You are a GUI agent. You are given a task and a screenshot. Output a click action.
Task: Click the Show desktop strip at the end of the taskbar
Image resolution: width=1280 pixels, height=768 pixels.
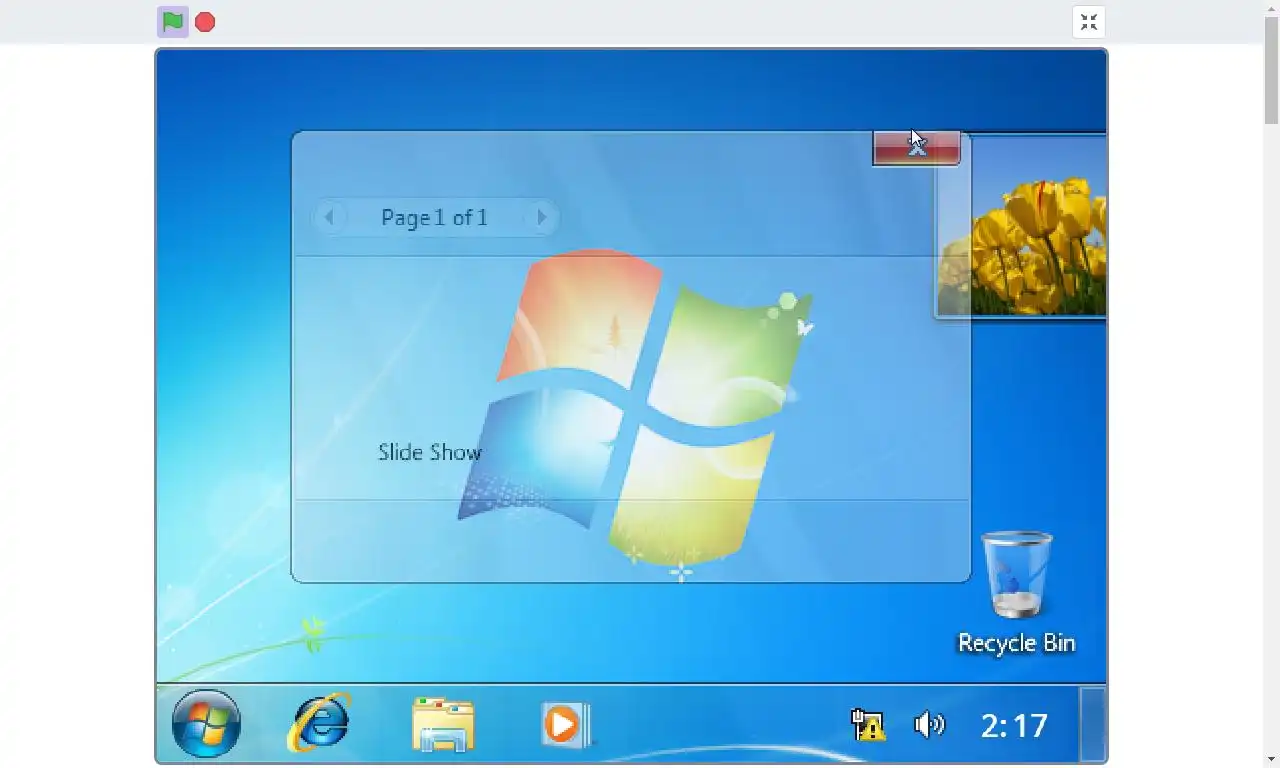point(1092,723)
